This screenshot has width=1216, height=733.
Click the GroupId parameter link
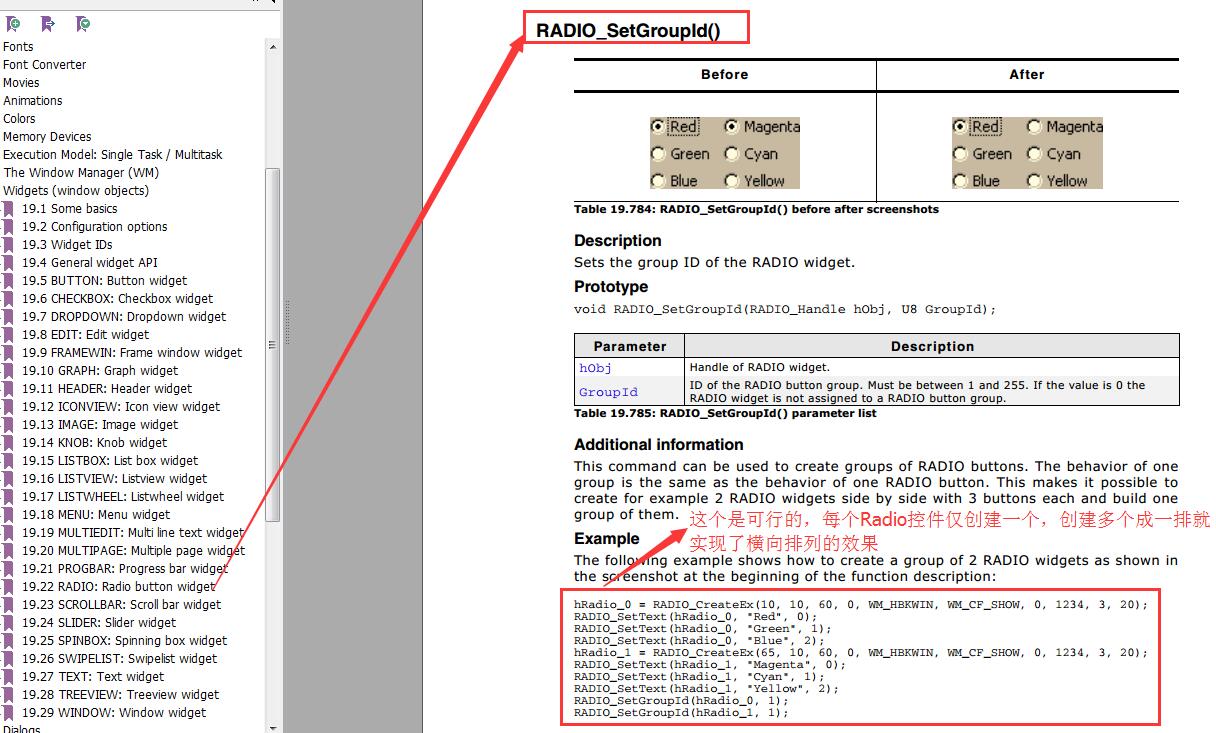click(x=608, y=392)
